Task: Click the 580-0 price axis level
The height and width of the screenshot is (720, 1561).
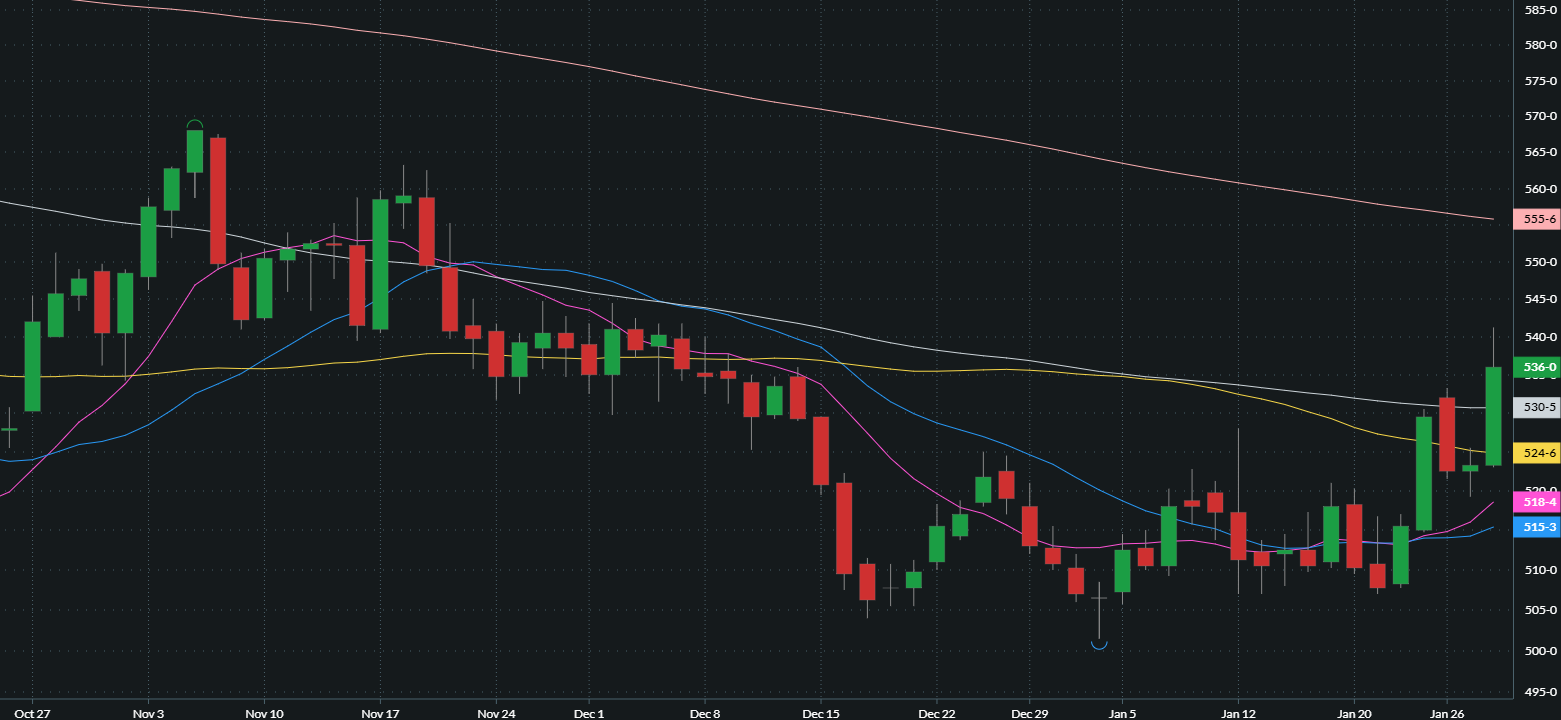Action: (x=1537, y=45)
